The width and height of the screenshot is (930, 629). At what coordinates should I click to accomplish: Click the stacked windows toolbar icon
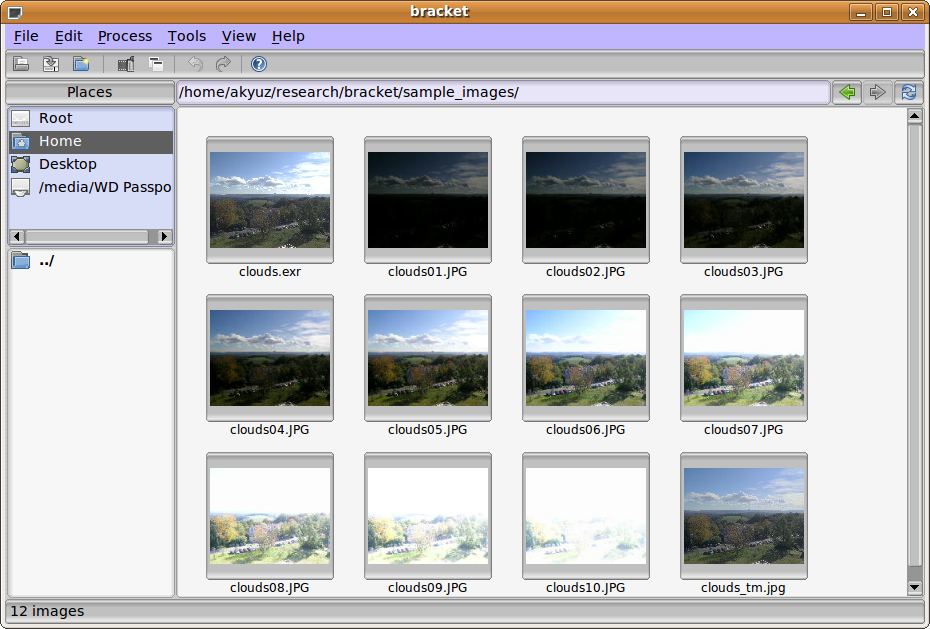pyautogui.click(x=156, y=64)
